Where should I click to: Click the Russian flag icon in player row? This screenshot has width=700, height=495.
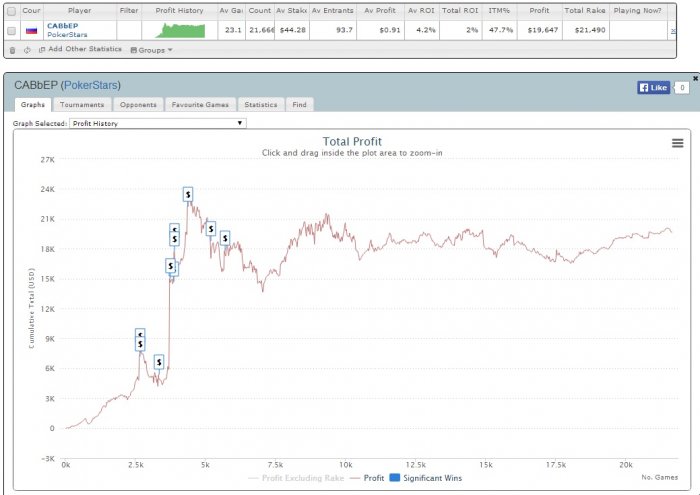tap(31, 30)
